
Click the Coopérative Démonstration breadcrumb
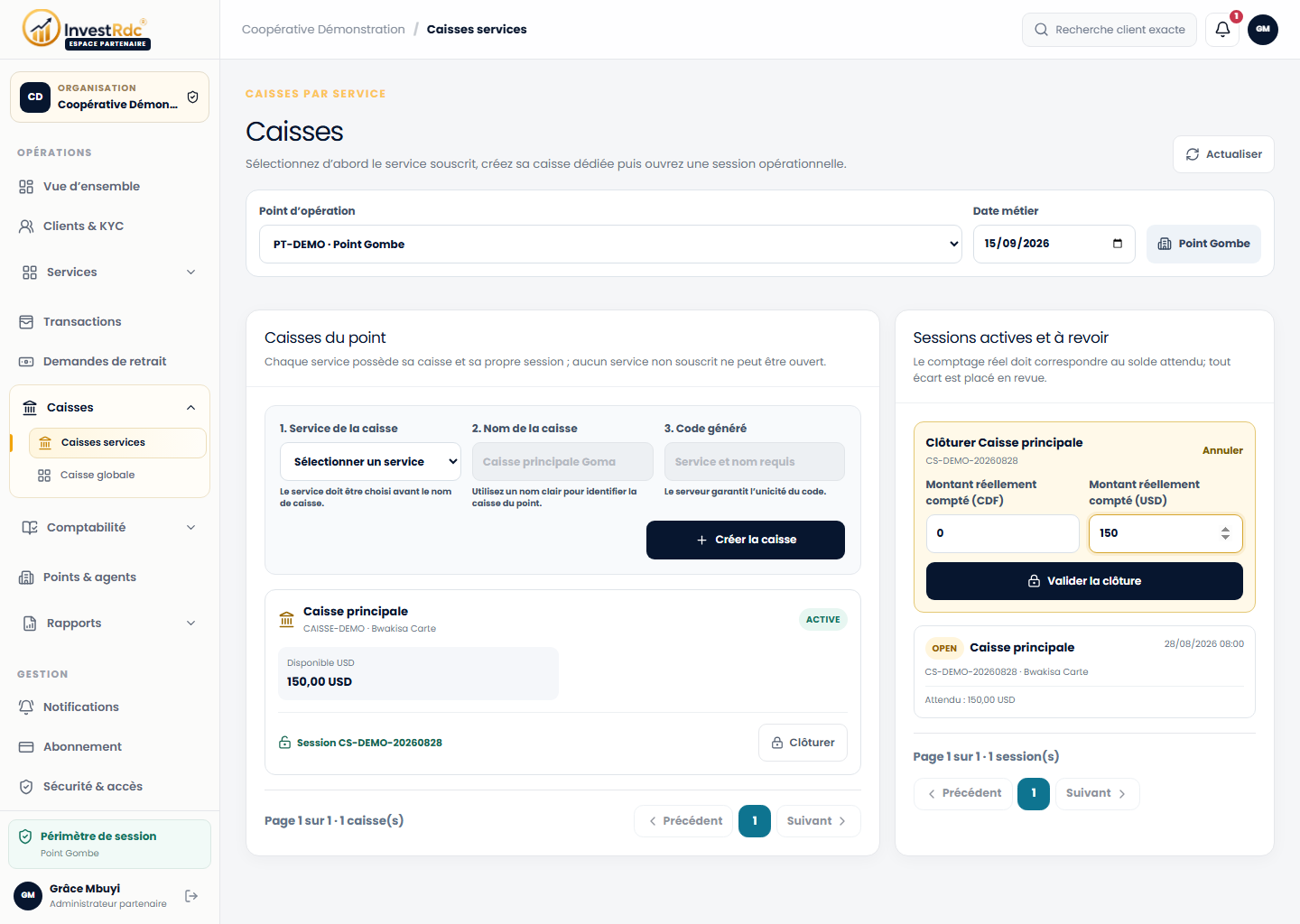click(323, 30)
